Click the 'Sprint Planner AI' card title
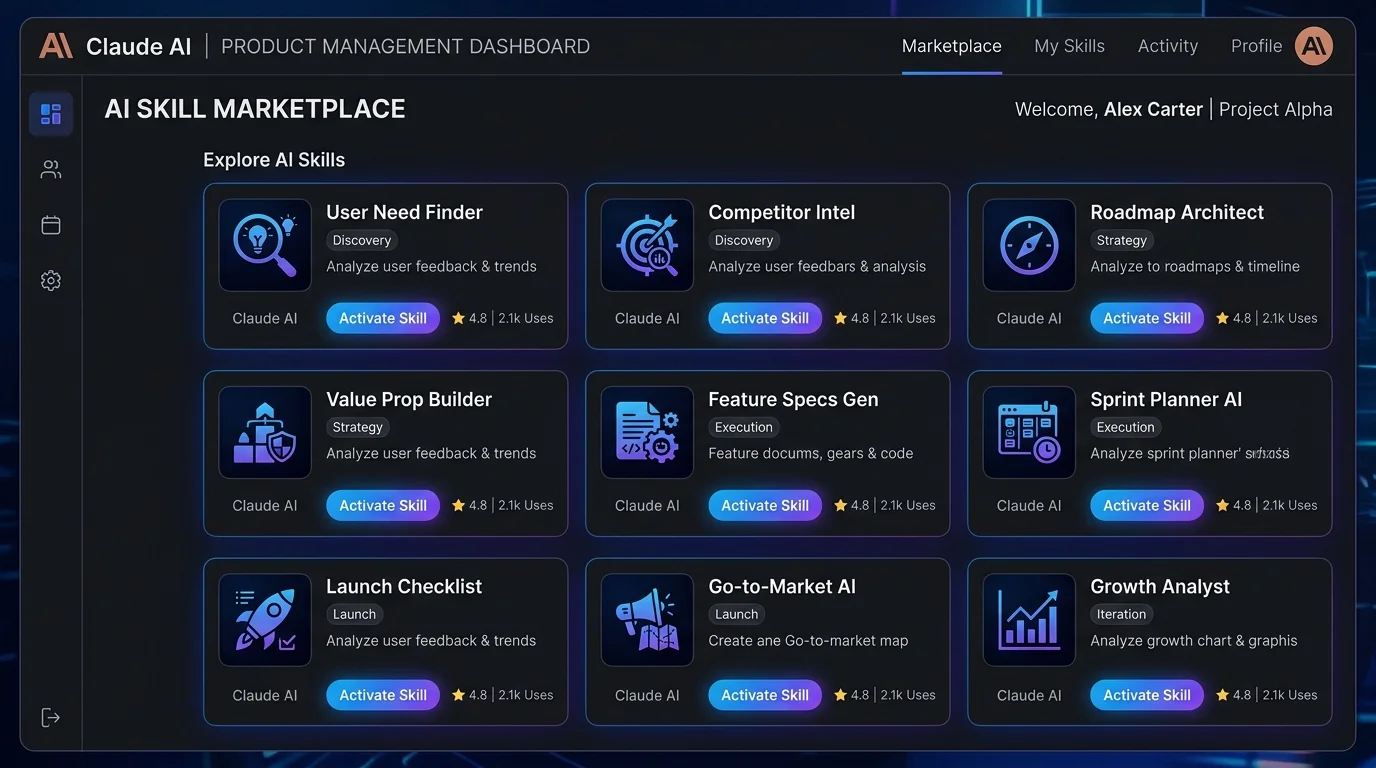 tap(1166, 399)
